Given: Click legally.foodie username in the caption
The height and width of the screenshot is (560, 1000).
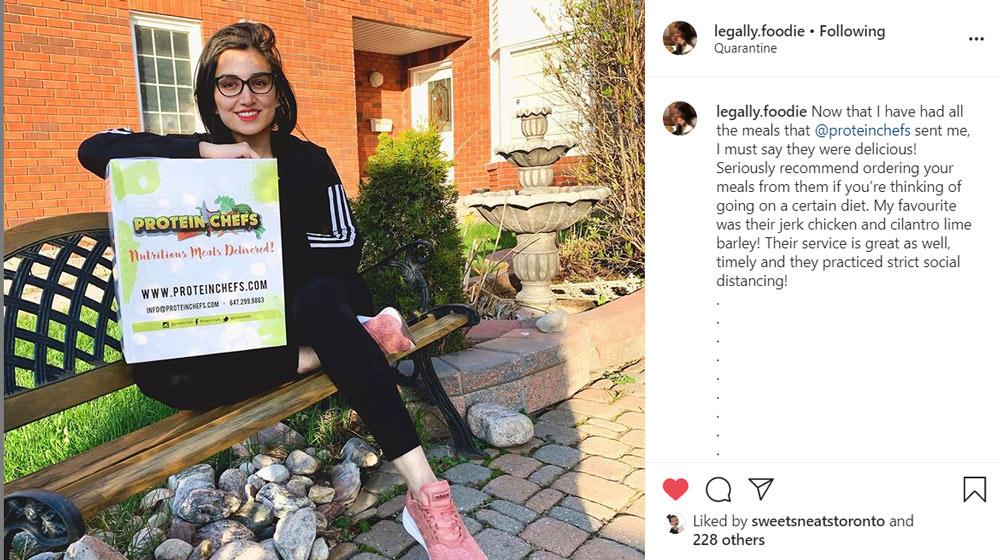Looking at the screenshot, I should (x=761, y=112).
